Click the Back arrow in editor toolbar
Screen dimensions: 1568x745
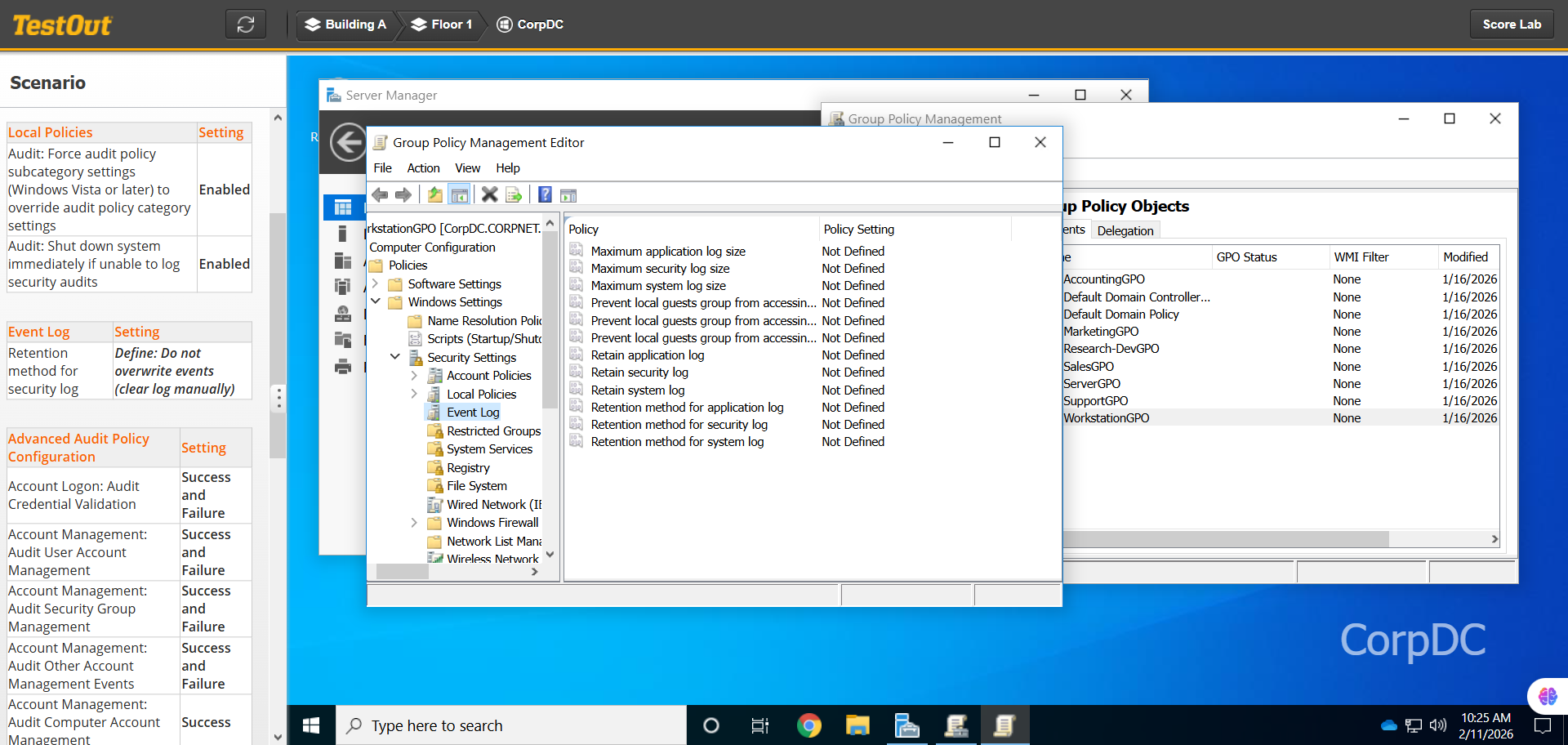[380, 194]
